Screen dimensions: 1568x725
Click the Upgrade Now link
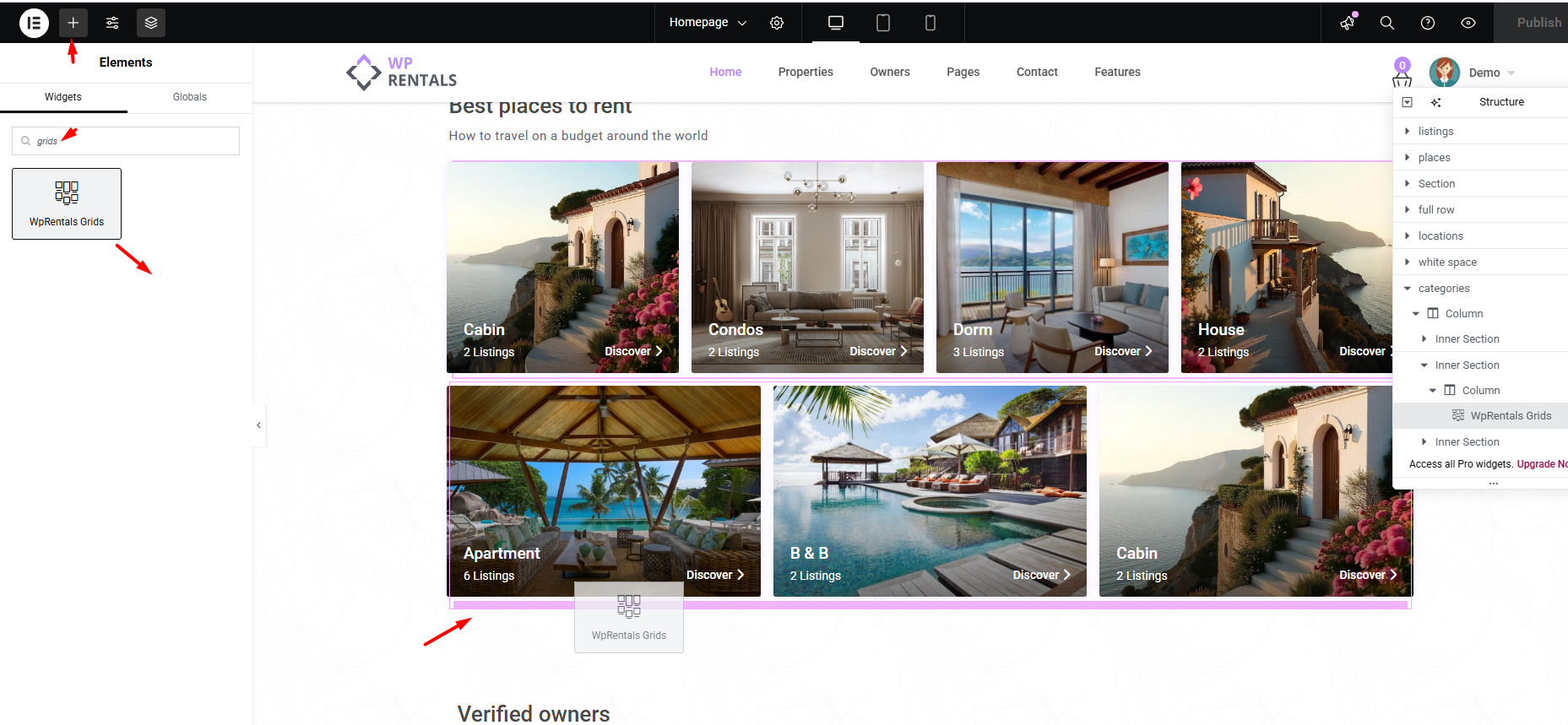coord(1542,464)
